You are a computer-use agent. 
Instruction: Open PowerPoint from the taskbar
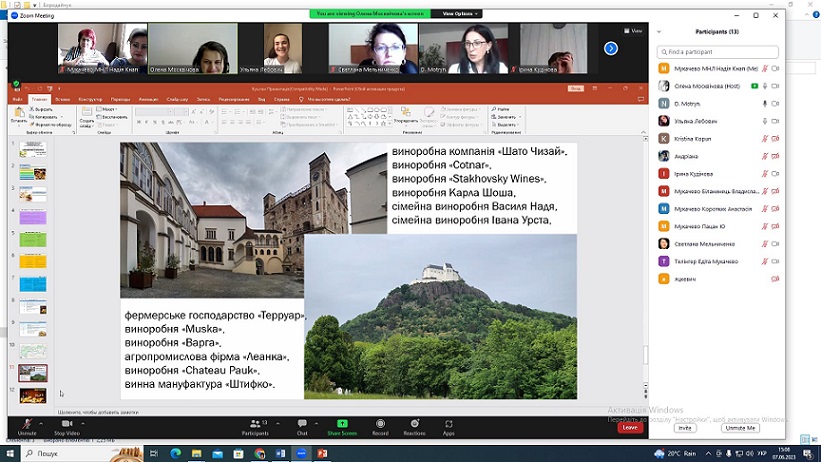coord(323,453)
